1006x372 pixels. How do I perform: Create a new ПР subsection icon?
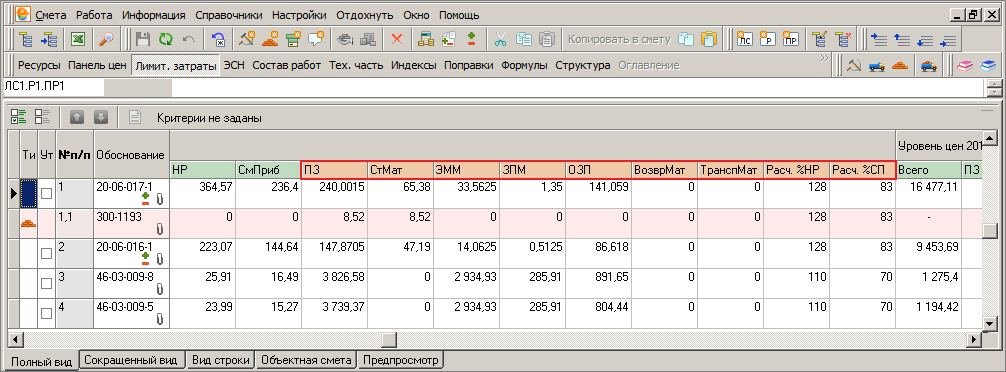click(791, 40)
